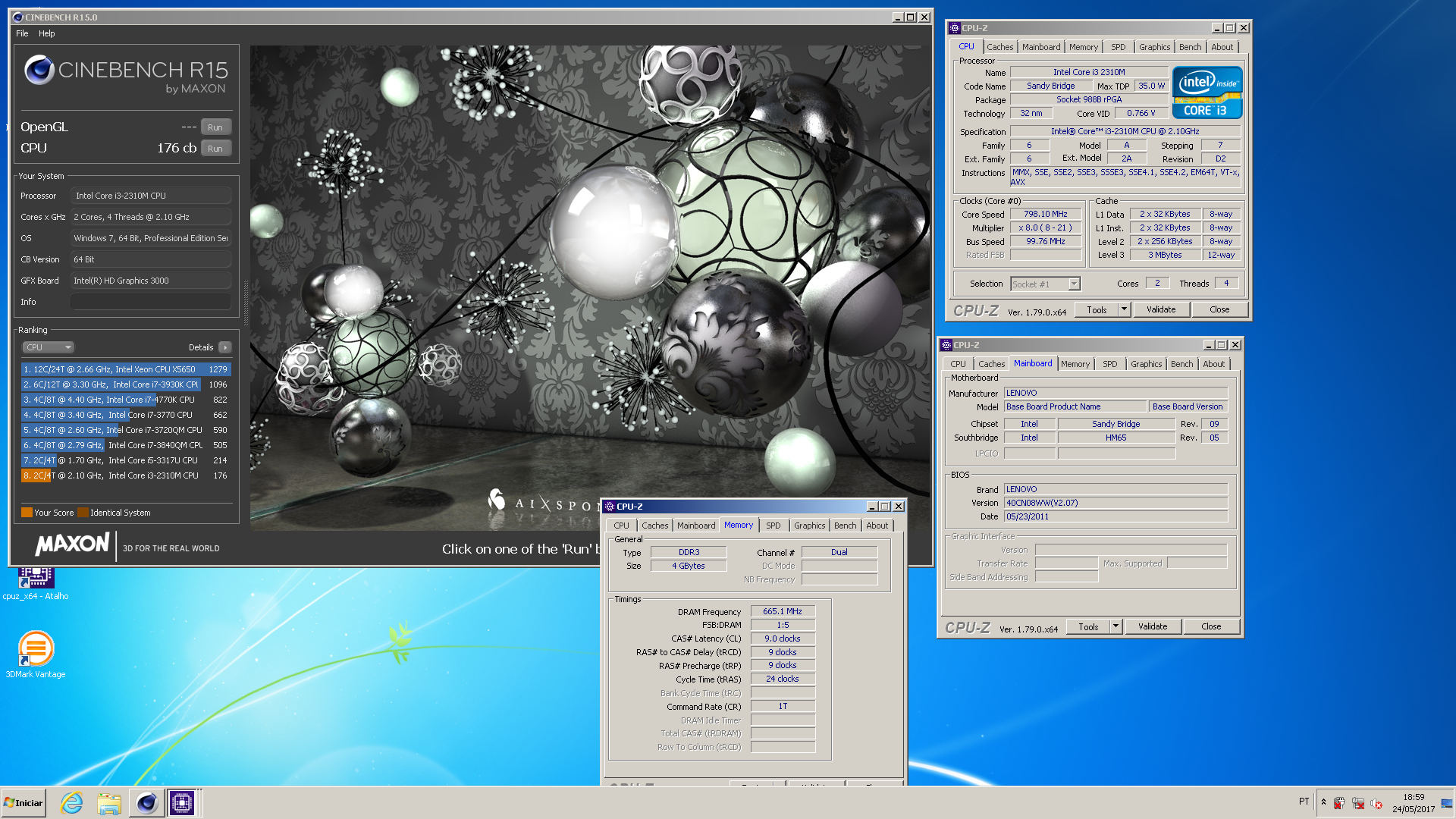Image resolution: width=1456 pixels, height=819 pixels.
Task: Click the CPU-Z title bar icon of the Memory window
Action: click(609, 507)
